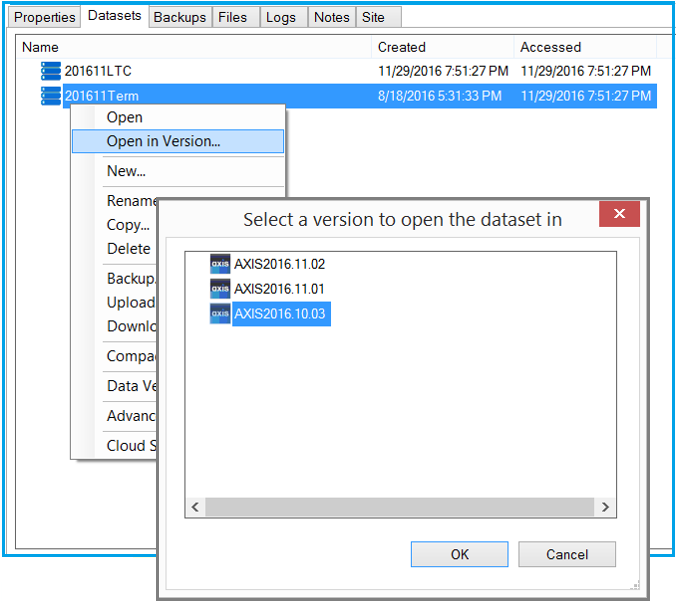Viewport: 676px width, 603px height.
Task: Click the left arrow of the horizontal scrollbar
Action: tap(195, 507)
